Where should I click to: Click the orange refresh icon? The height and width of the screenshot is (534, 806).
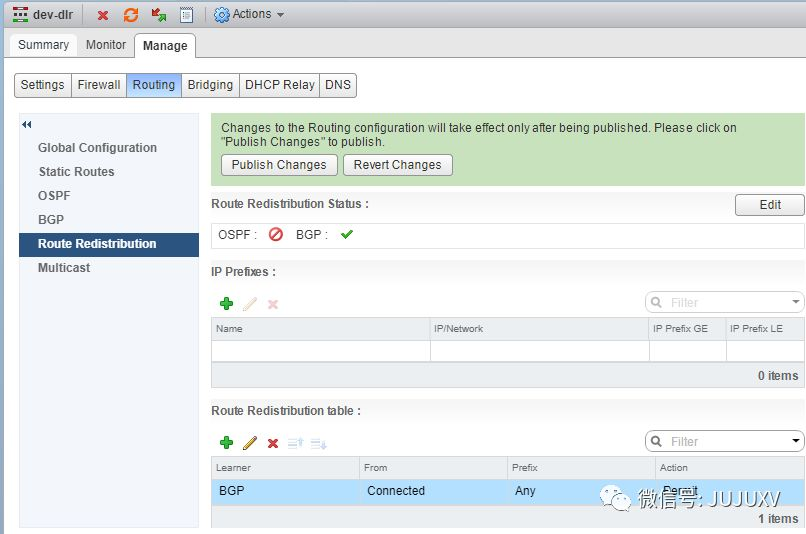131,15
